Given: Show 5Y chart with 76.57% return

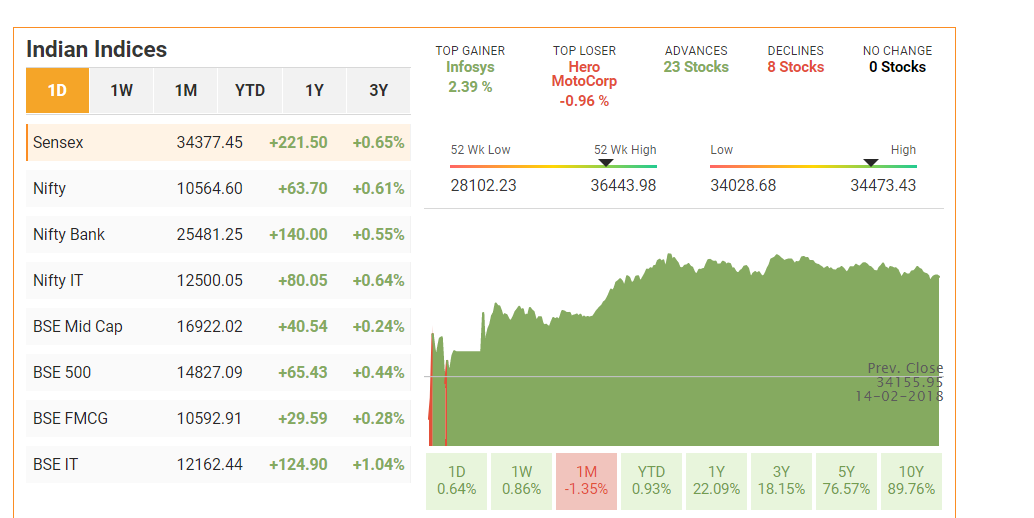Looking at the screenshot, I should 846,481.
